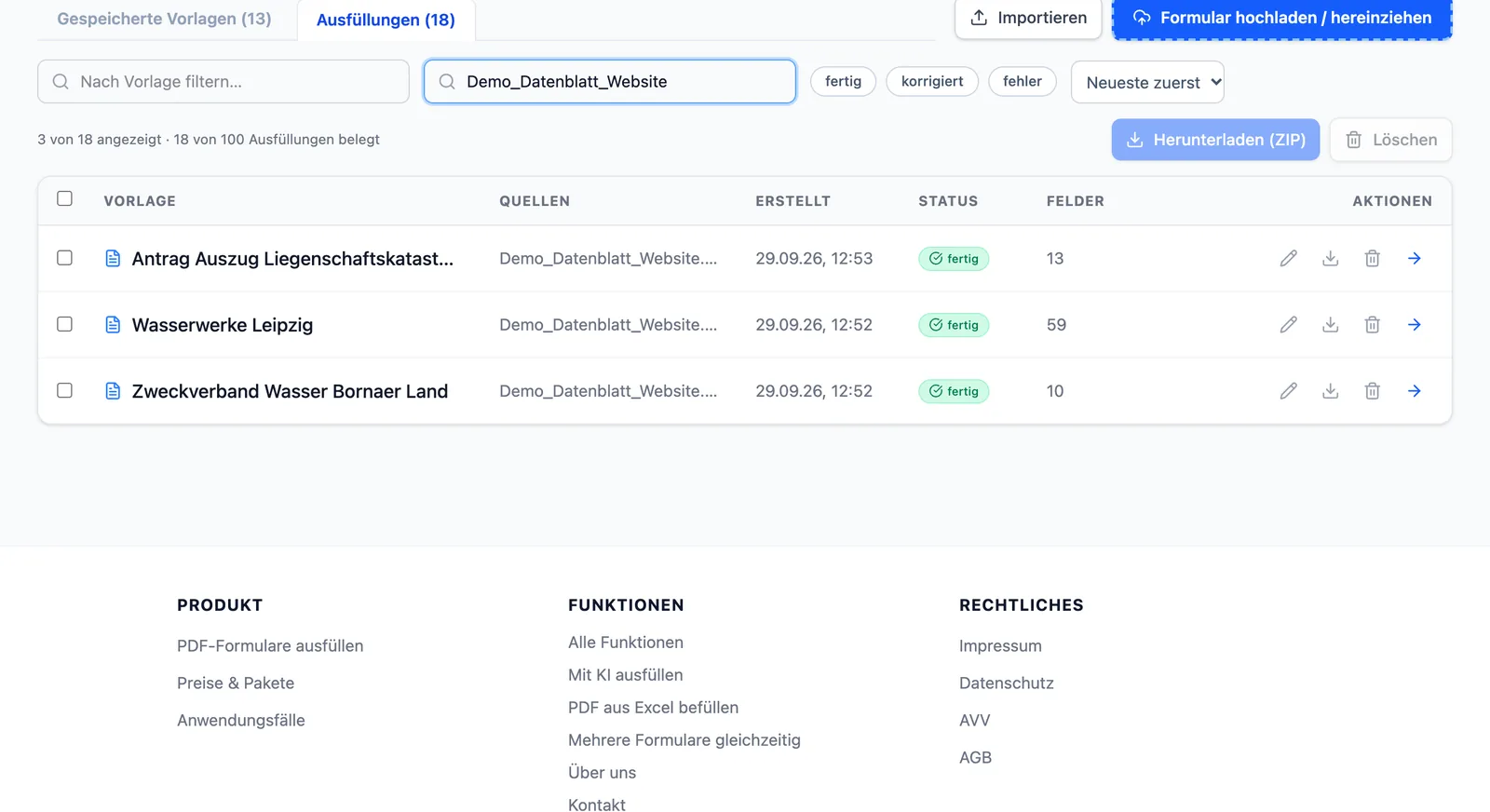Click the Importieren button
The height and width of the screenshot is (812, 1490).
(x=1028, y=18)
